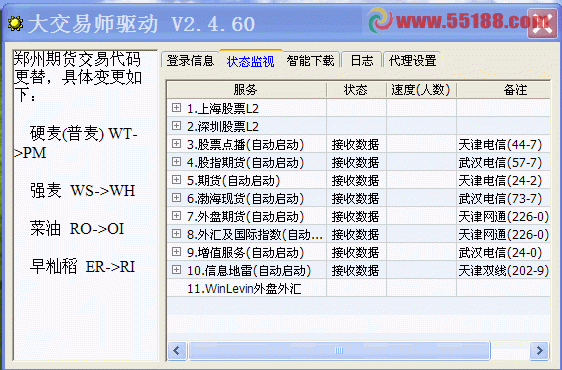562x370 pixels.
Task: Click the sun icon in title bar
Action: tap(15, 24)
